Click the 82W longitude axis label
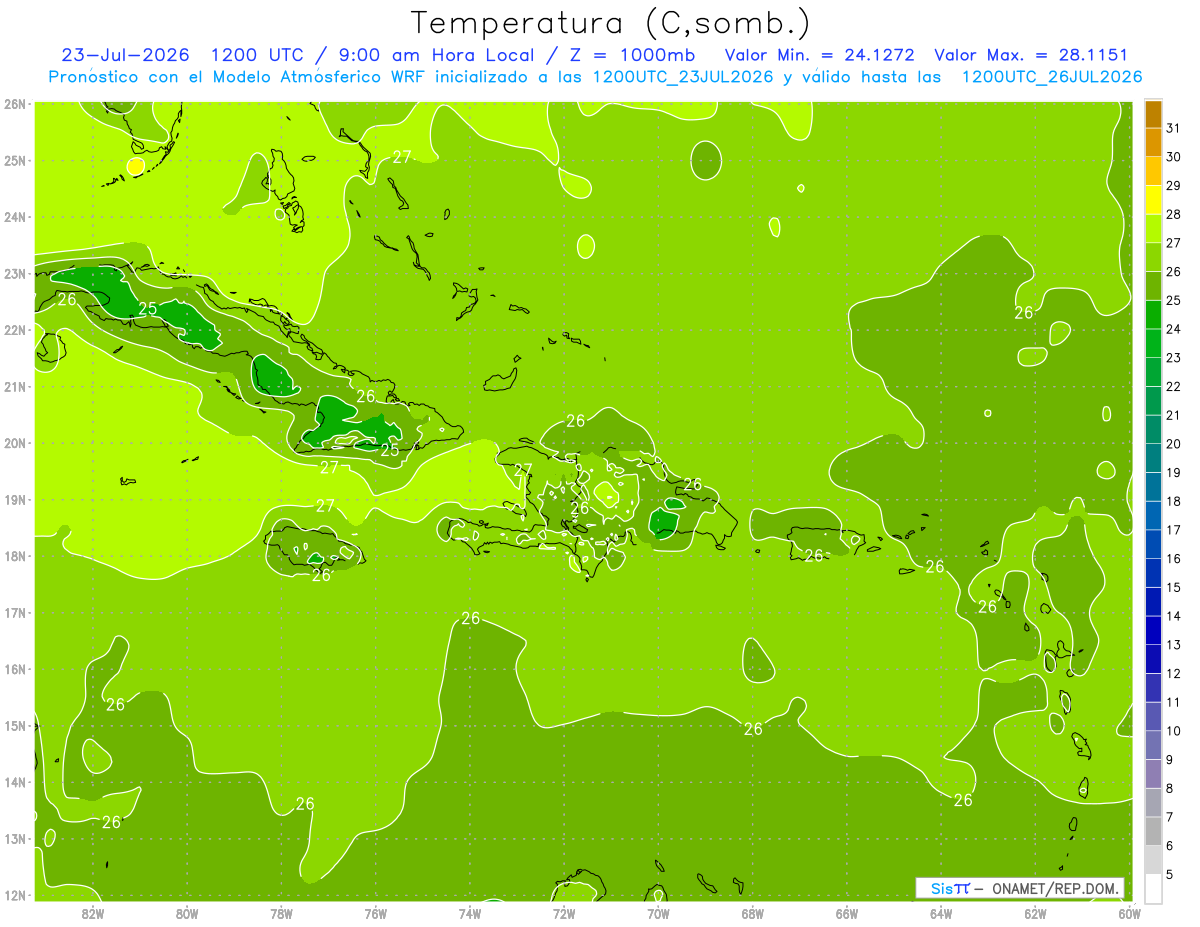This screenshot has width=1200, height=927. tap(92, 914)
